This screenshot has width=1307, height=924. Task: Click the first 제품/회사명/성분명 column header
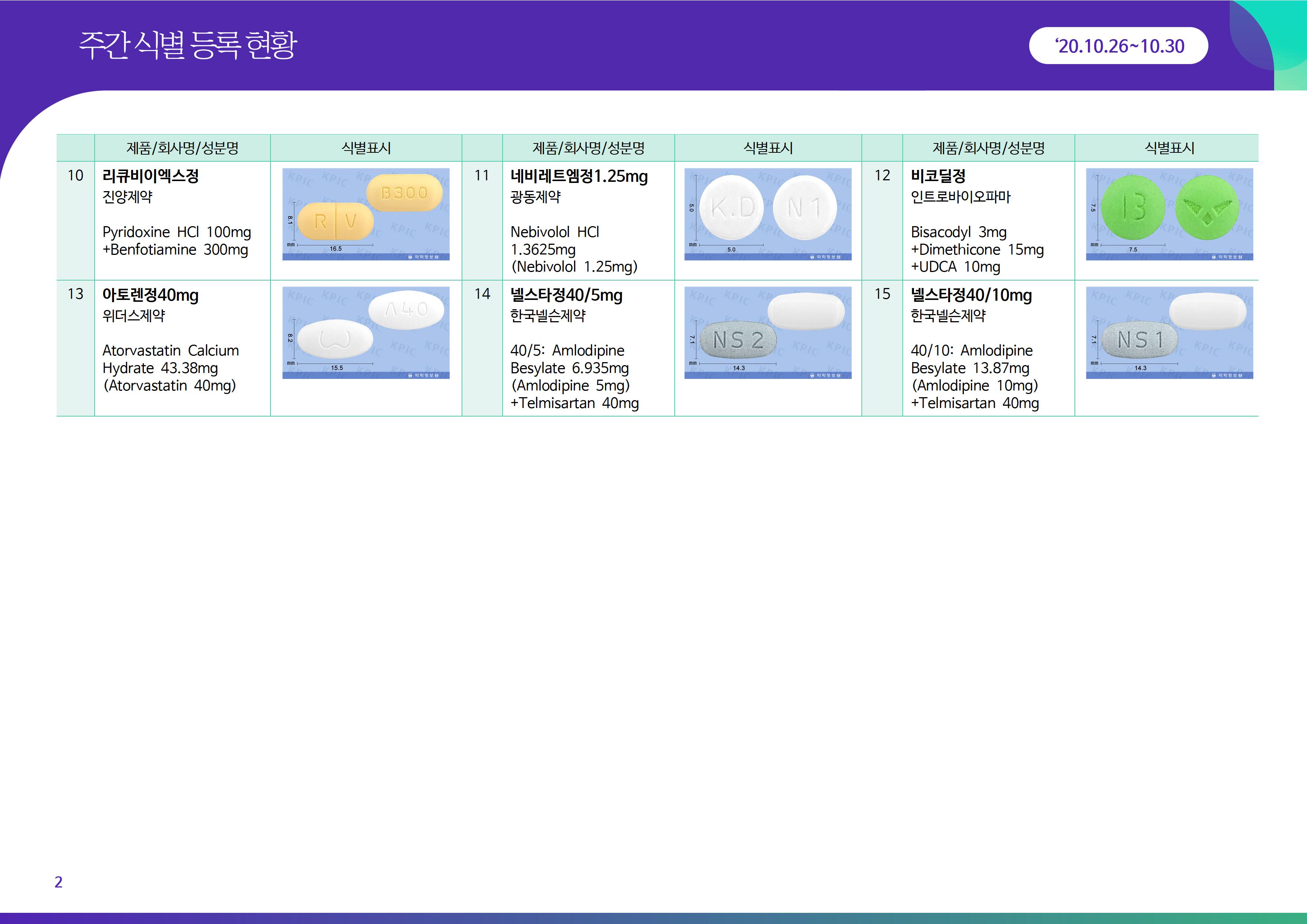pos(182,148)
